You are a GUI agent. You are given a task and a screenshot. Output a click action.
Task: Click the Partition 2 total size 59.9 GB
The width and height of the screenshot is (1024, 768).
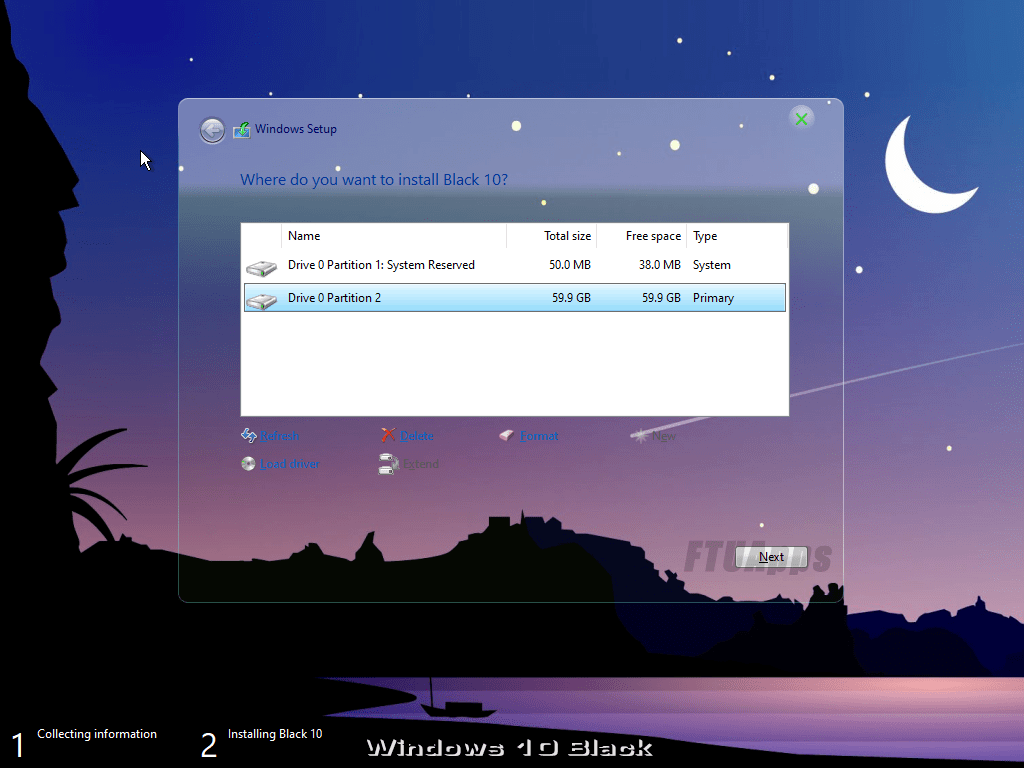(x=571, y=298)
